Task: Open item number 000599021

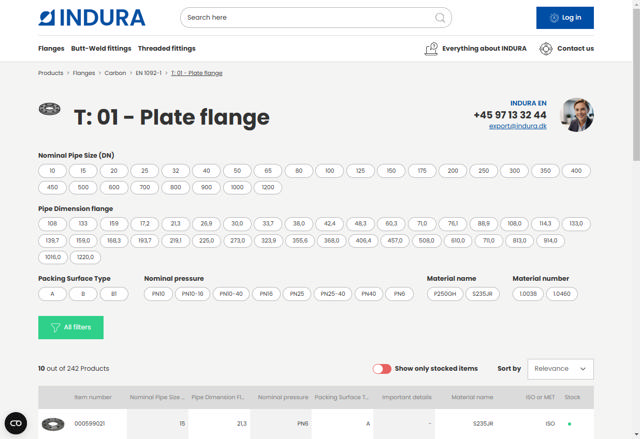Action: tap(89, 424)
